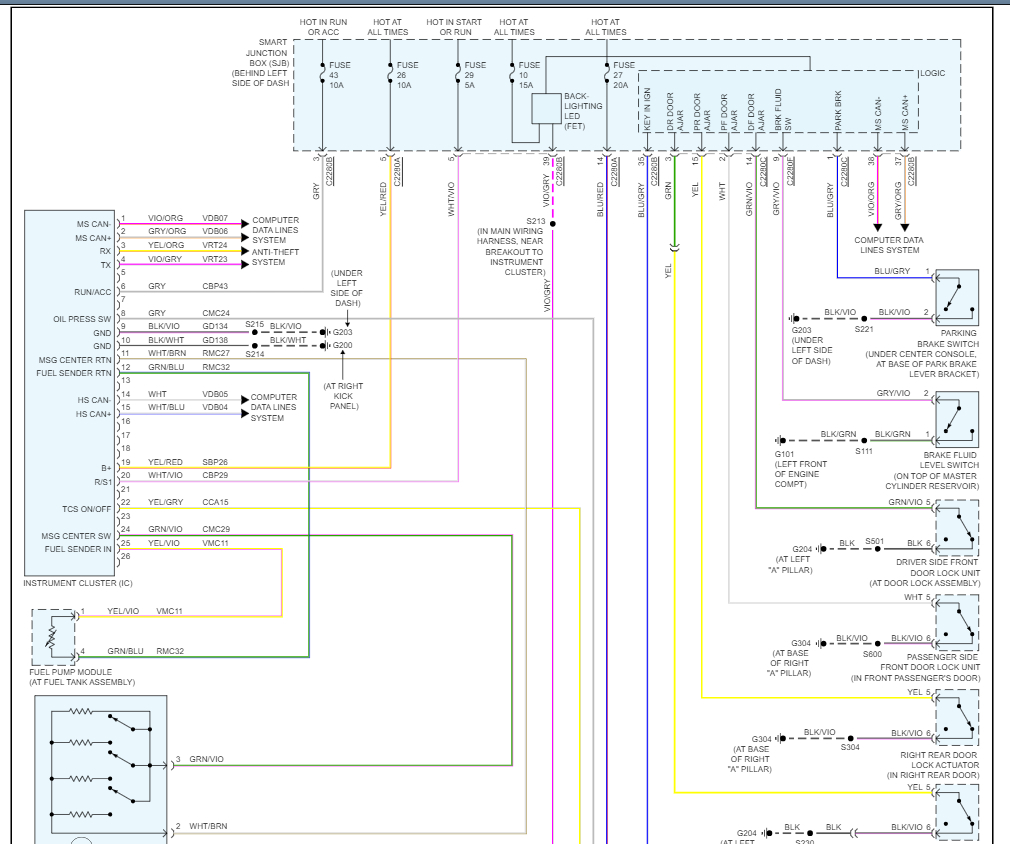Click the Back-Lighting LED (FET) box
1010x844 pixels.
[546, 108]
